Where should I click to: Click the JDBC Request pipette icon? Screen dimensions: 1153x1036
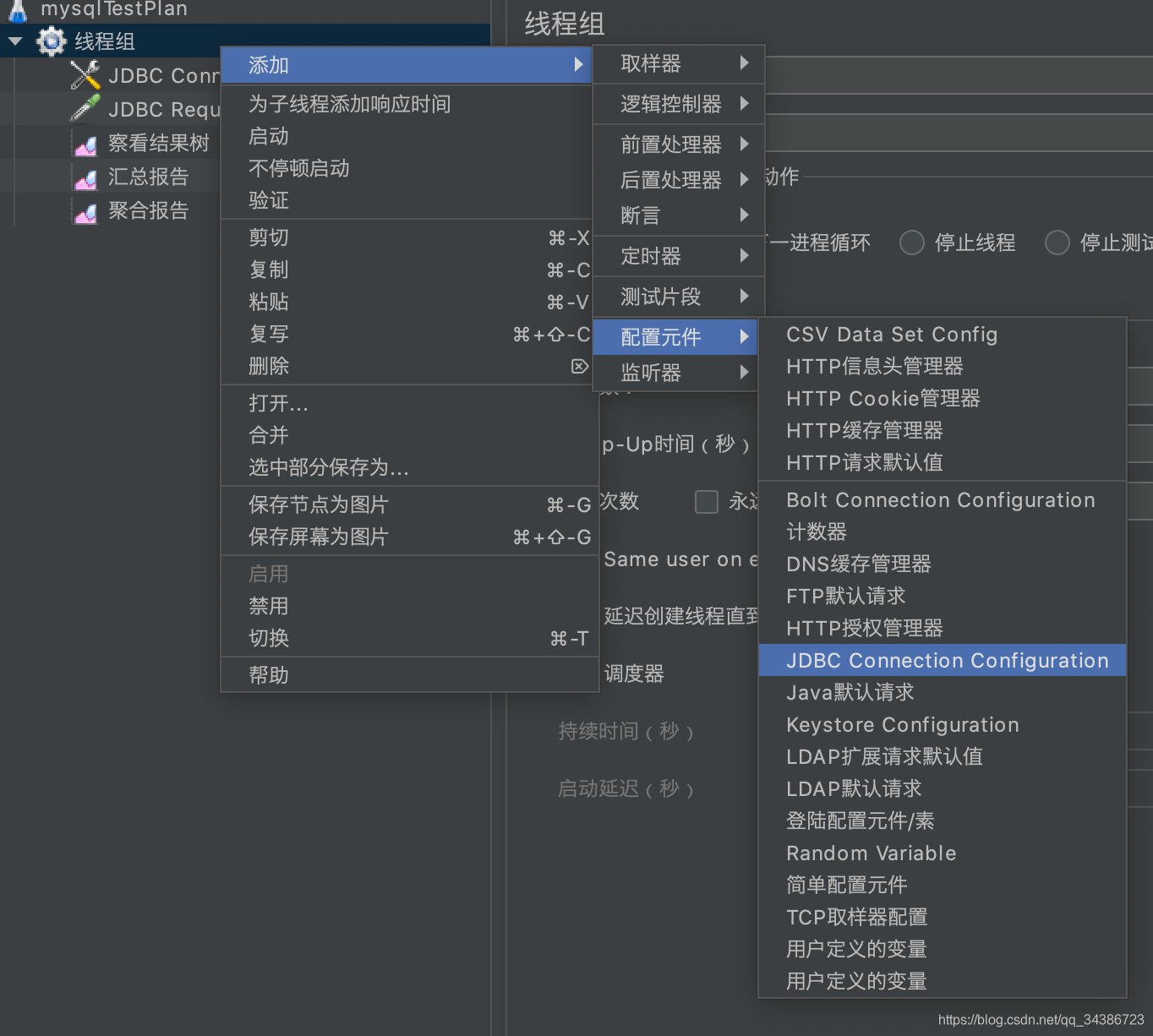(x=85, y=108)
